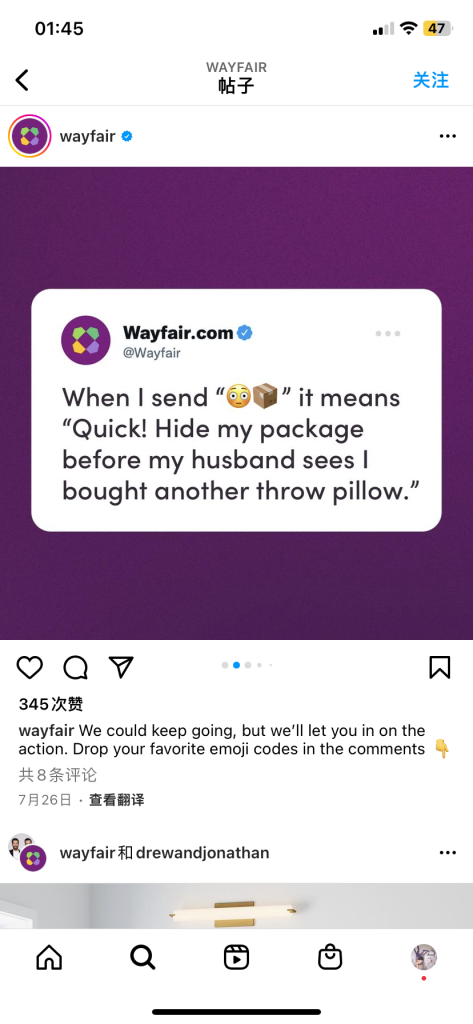Open the Shop bag icon
Image resolution: width=473 pixels, height=1024 pixels.
coord(330,957)
